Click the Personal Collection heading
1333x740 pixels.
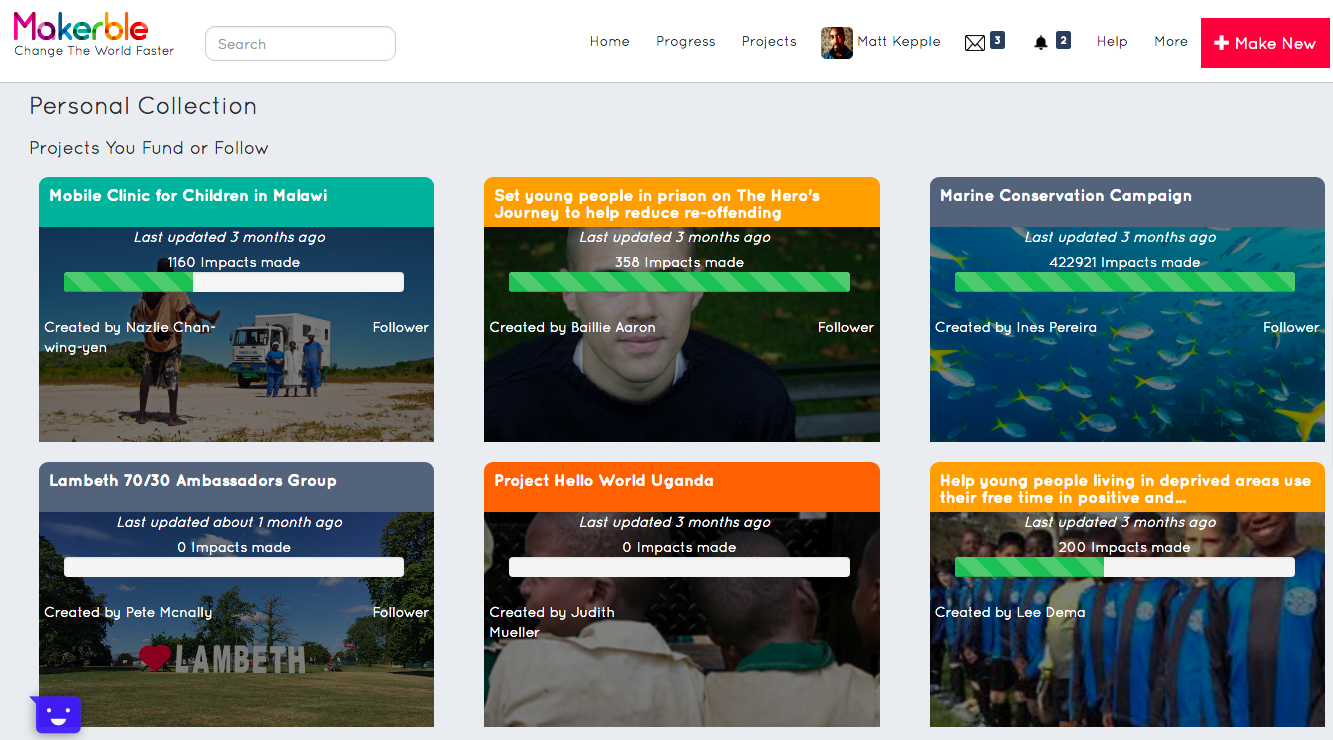click(143, 106)
